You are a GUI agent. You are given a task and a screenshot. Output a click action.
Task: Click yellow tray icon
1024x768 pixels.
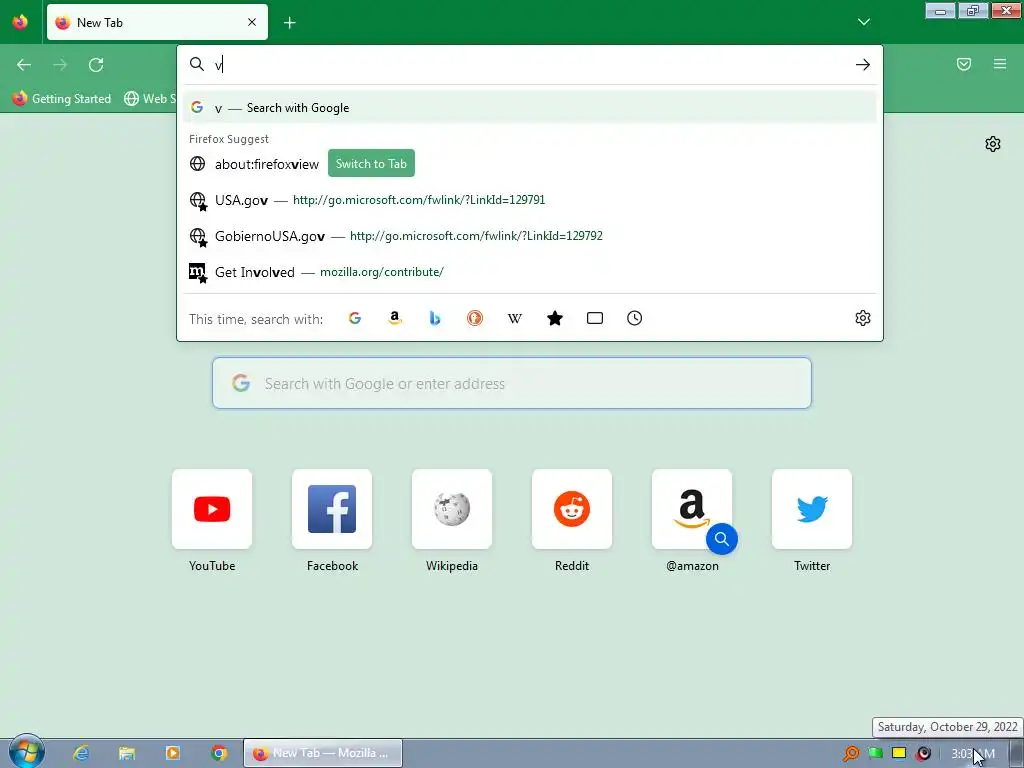(899, 754)
